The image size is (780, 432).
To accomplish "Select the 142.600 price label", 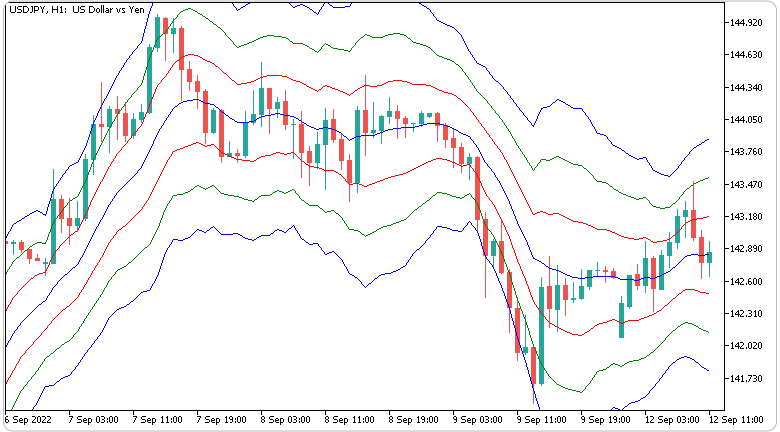I will coord(746,282).
